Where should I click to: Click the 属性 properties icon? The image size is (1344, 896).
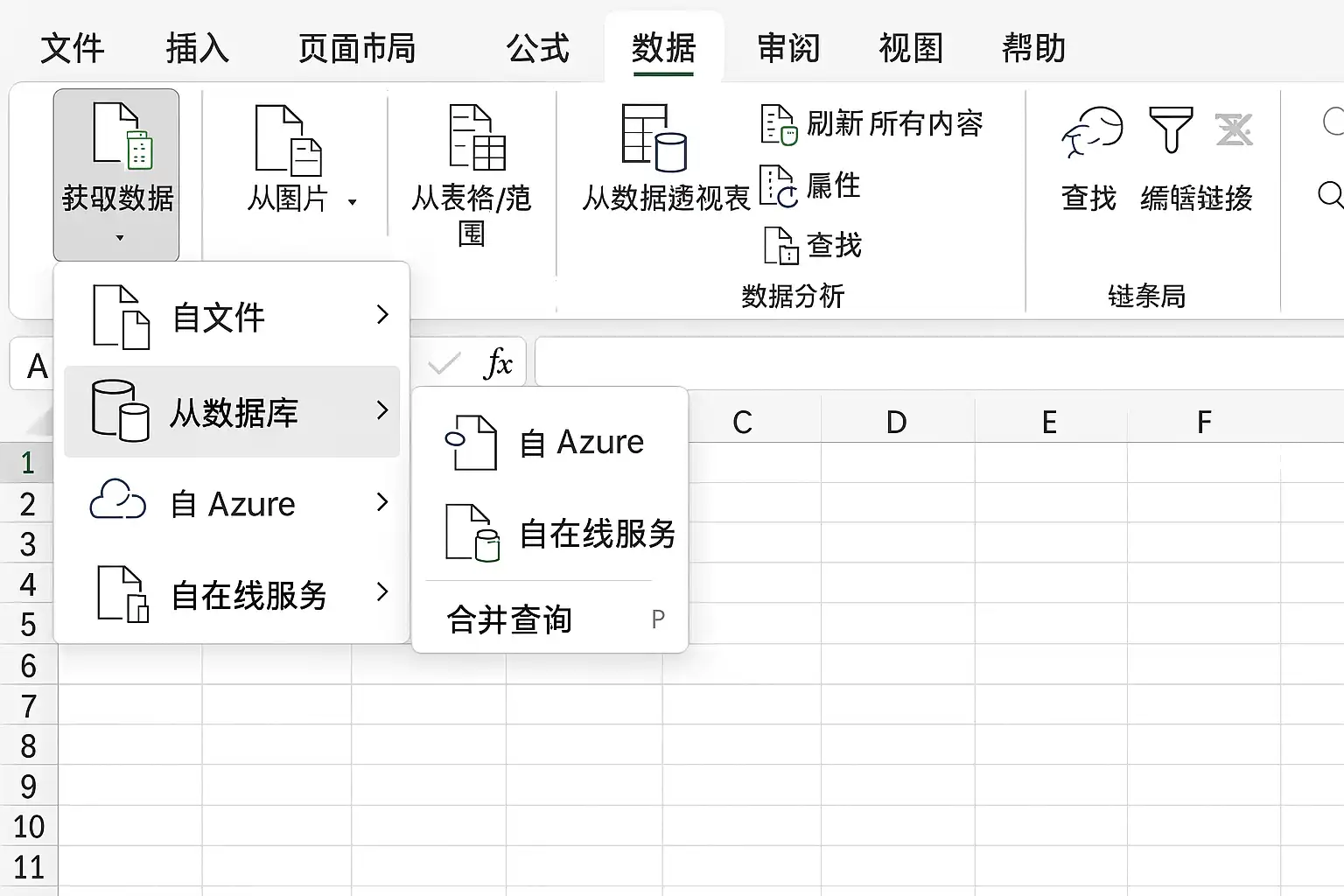click(778, 186)
